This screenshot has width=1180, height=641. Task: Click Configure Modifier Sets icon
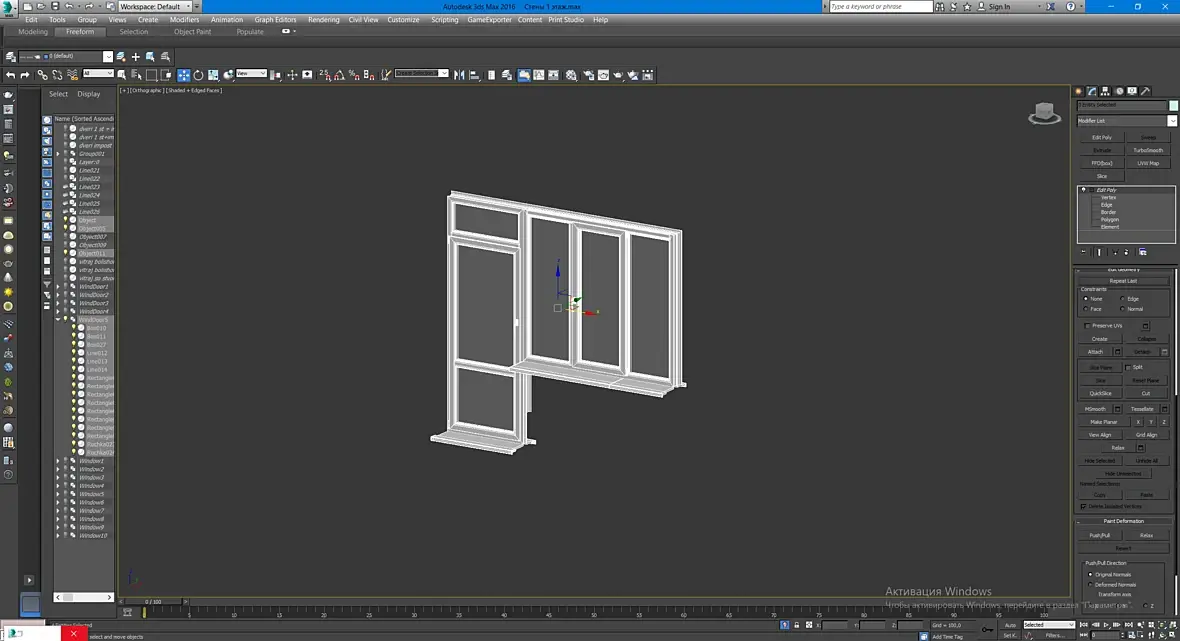pyautogui.click(x=1142, y=252)
